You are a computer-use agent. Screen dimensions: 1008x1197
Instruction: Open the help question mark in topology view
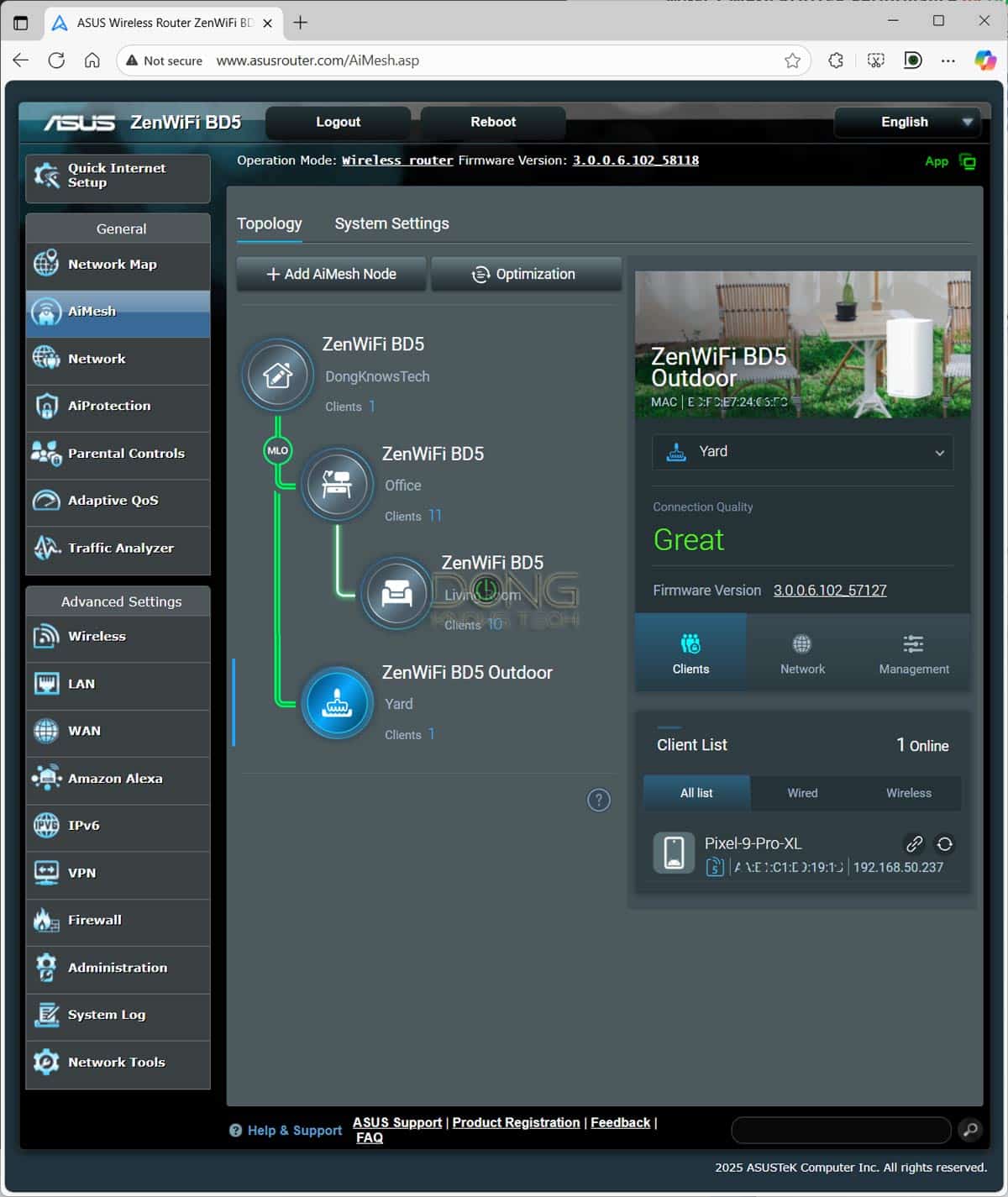point(599,801)
